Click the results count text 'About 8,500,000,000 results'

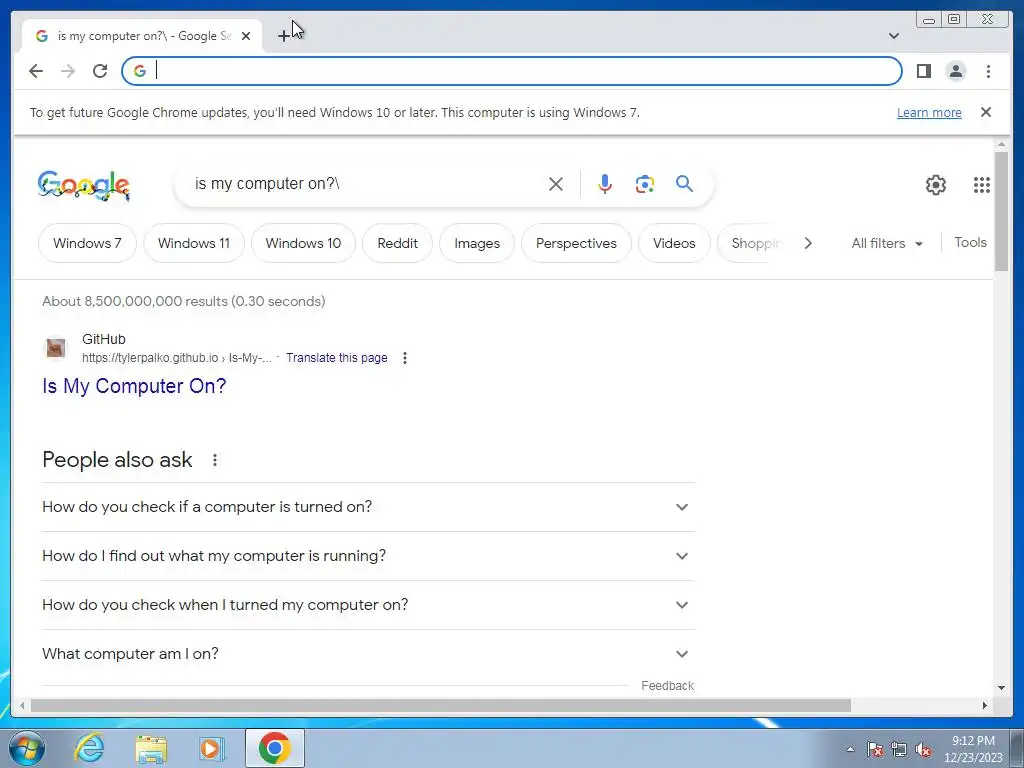click(x=135, y=301)
